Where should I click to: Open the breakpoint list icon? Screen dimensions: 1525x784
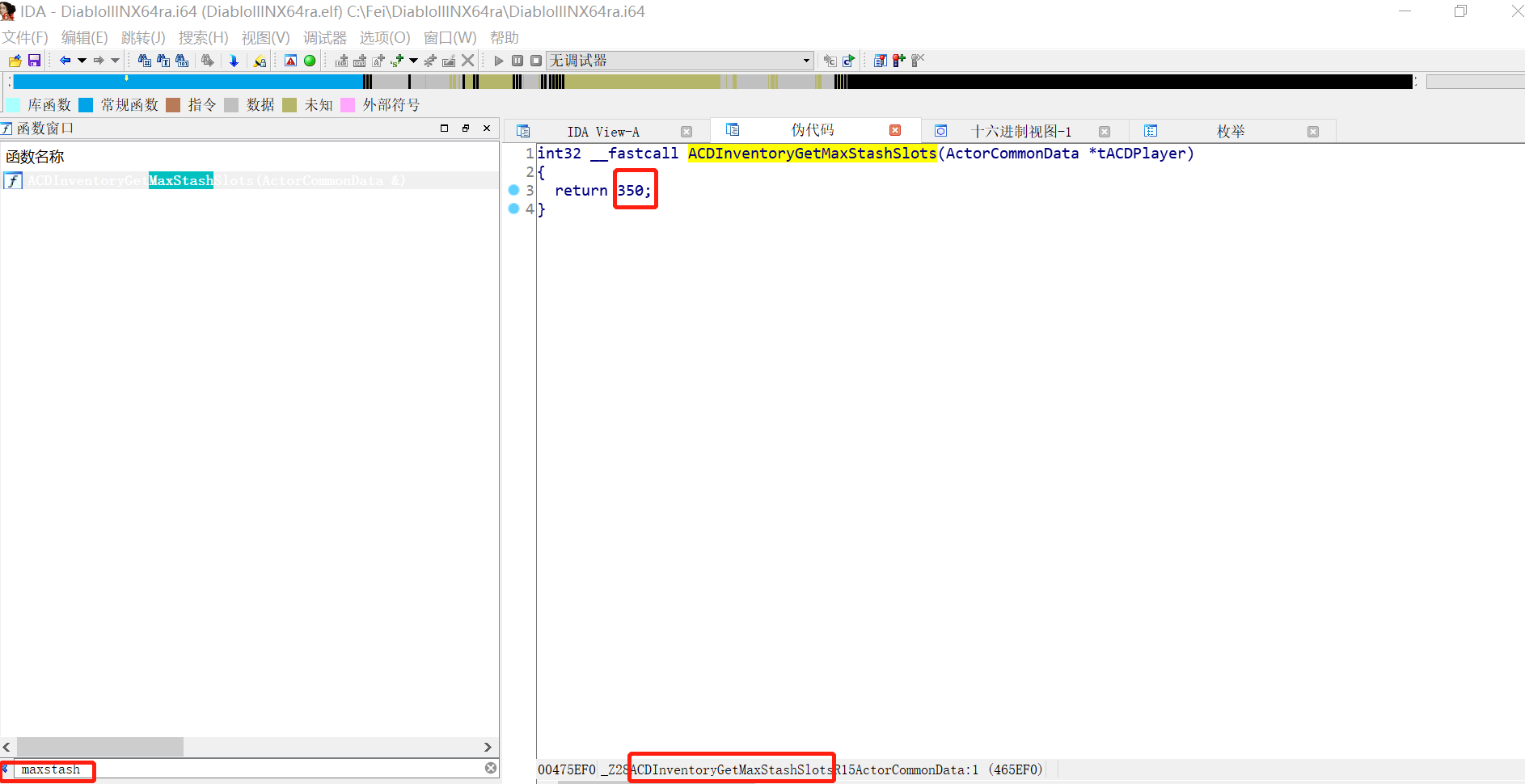[881, 61]
